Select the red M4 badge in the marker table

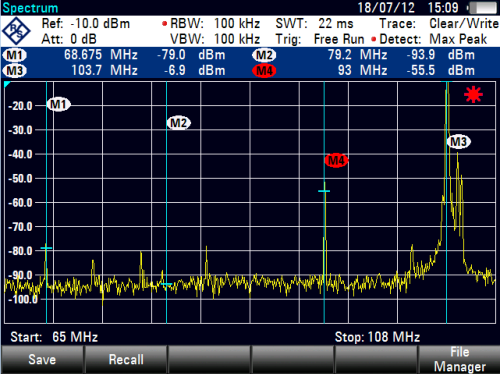tap(264, 71)
